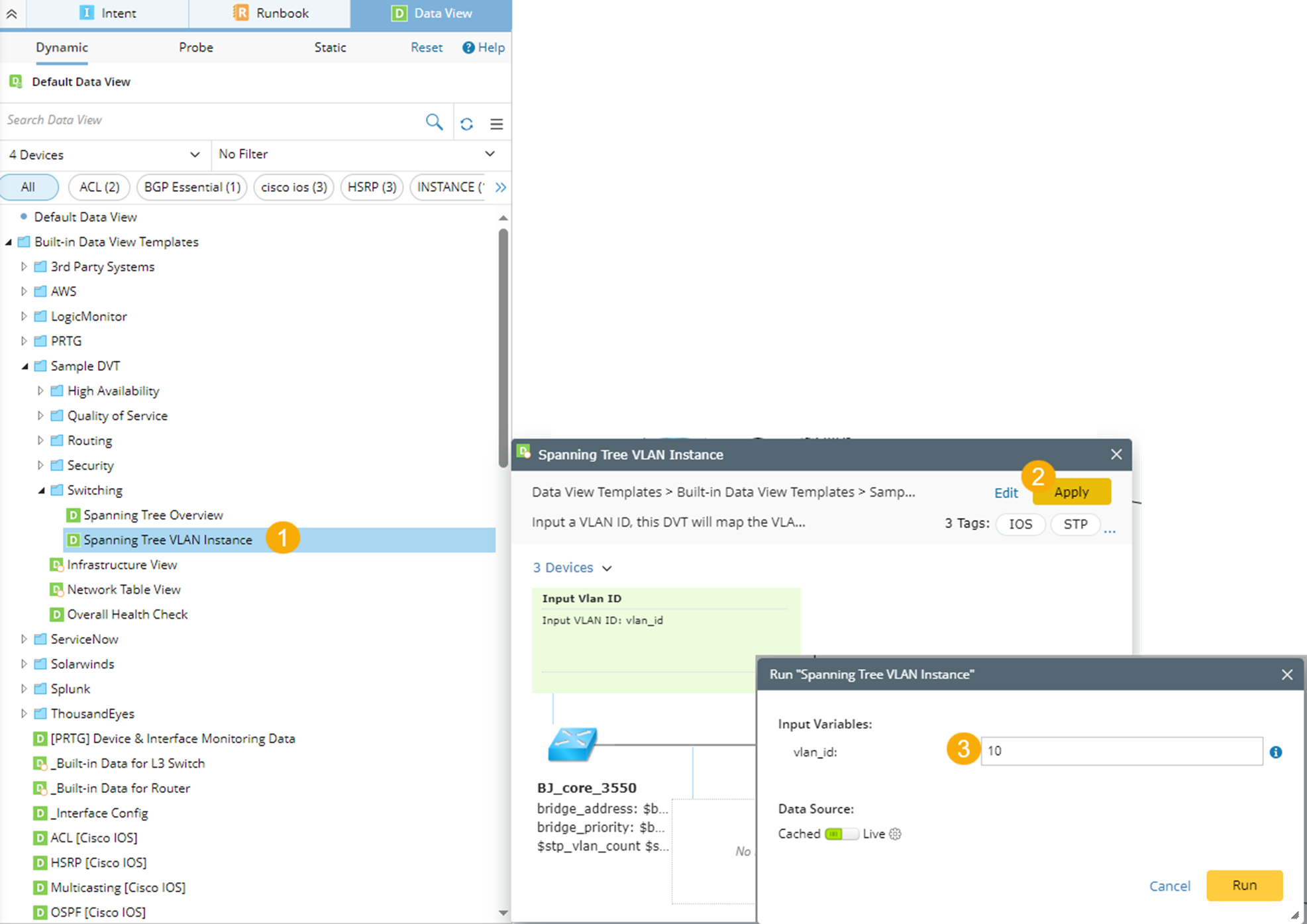The image size is (1307, 924).
Task: Open the No Filter dropdown
Action: tap(358, 154)
